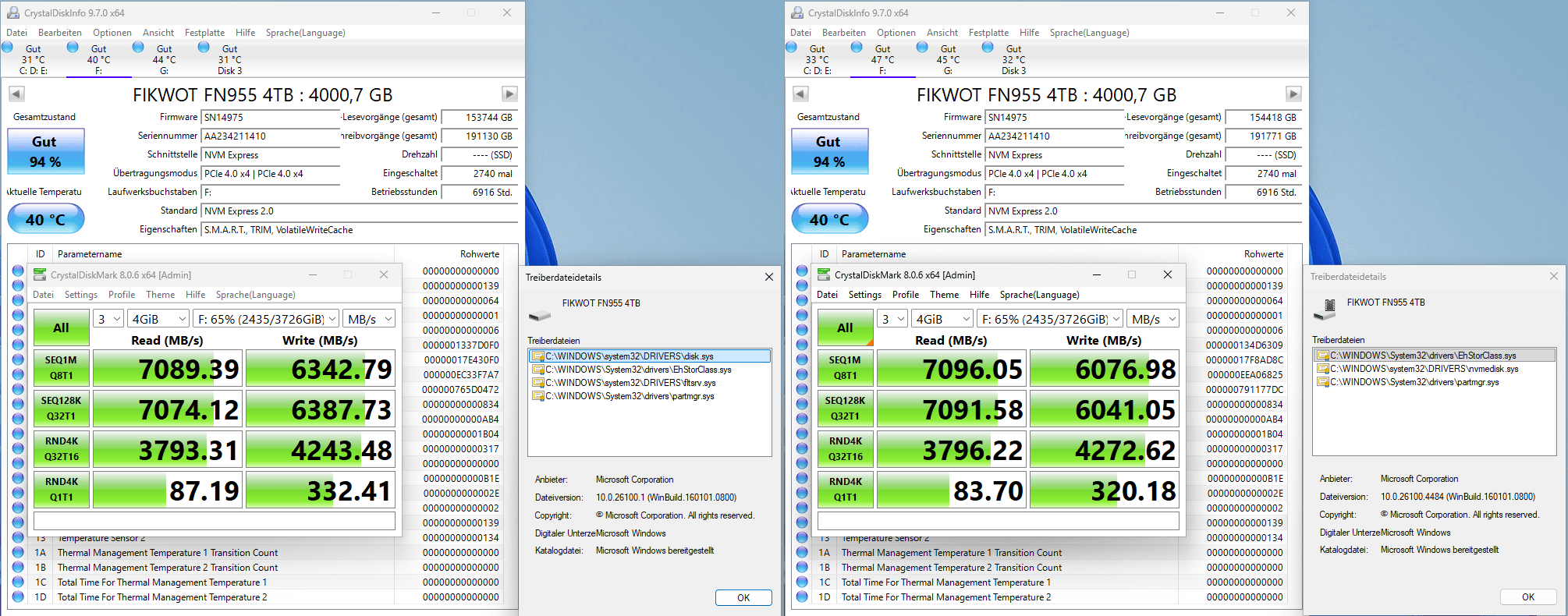Go to next disk in right CrystalDiskInfo window

[1293, 94]
